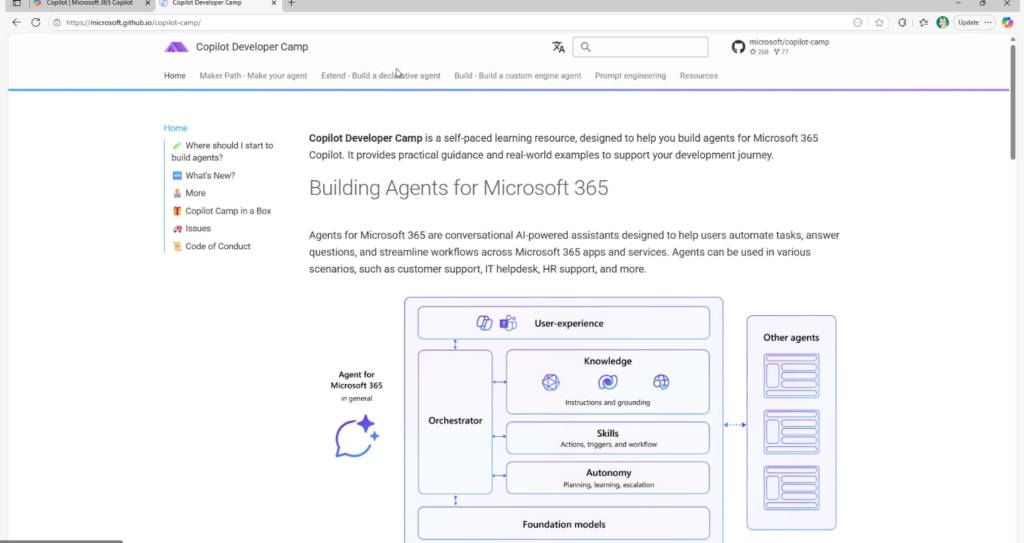Open the microsoft/copilot-camp repository link

[x=789, y=42]
